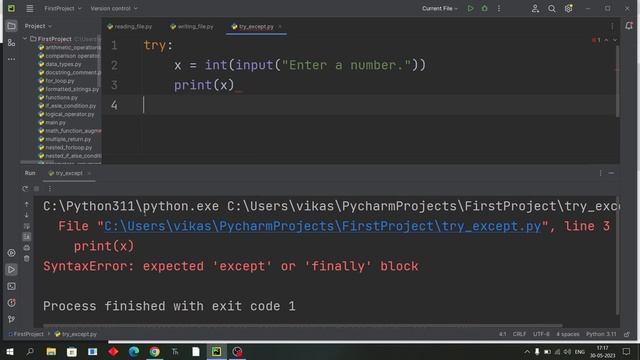Image resolution: width=640 pixels, height=360 pixels.
Task: Open Google Chrome from the taskbar
Action: point(154,351)
